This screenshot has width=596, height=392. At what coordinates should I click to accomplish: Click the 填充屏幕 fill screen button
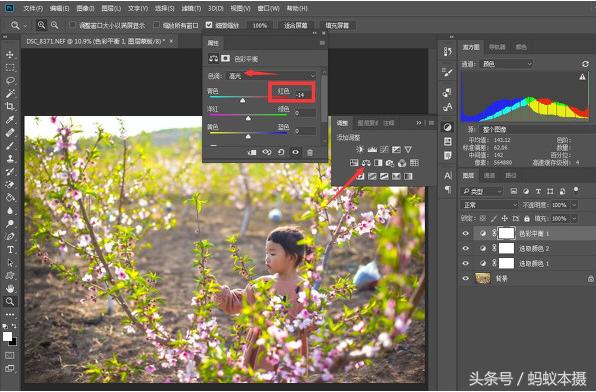337,25
